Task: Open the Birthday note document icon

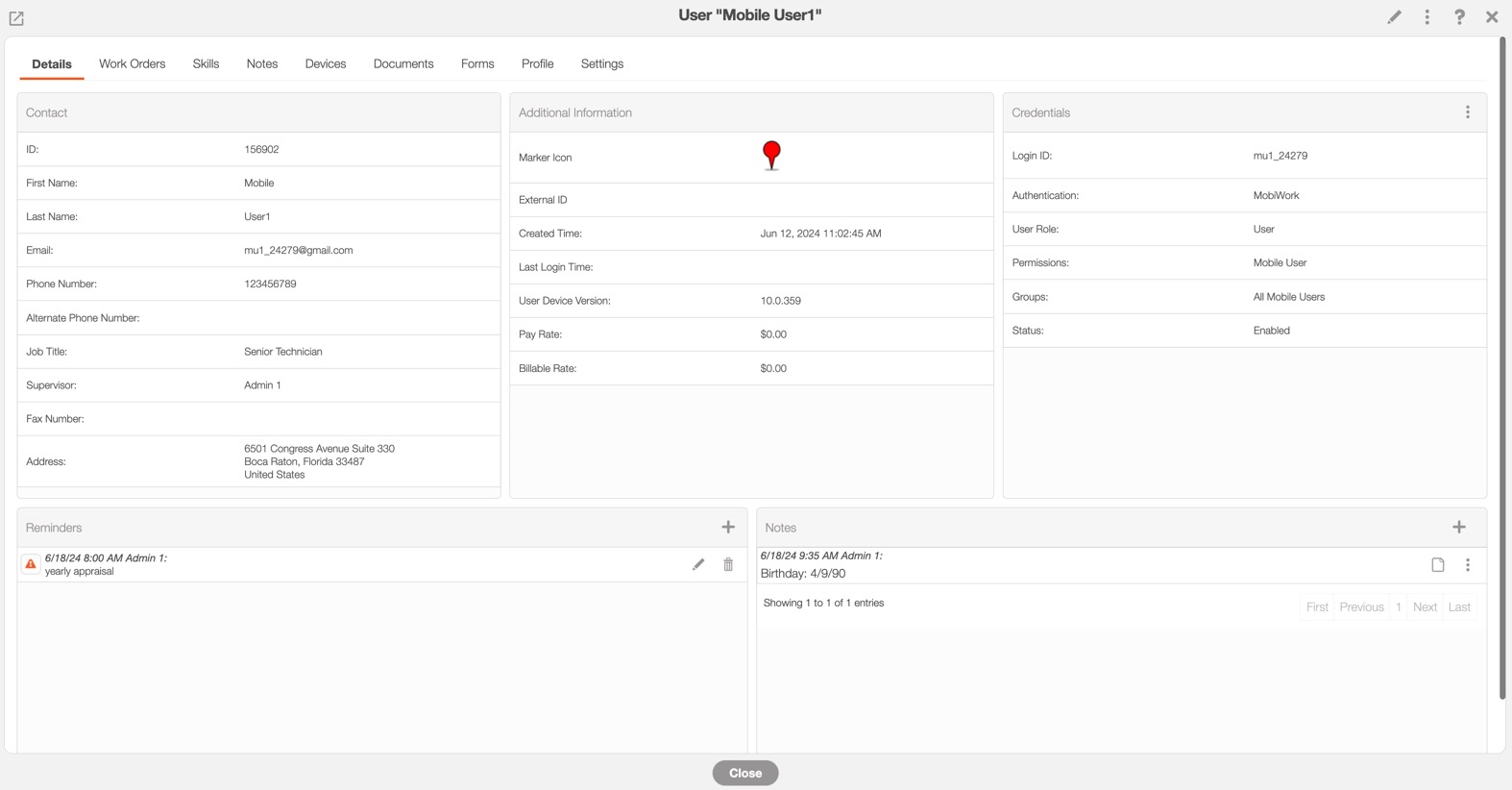Action: tap(1438, 565)
